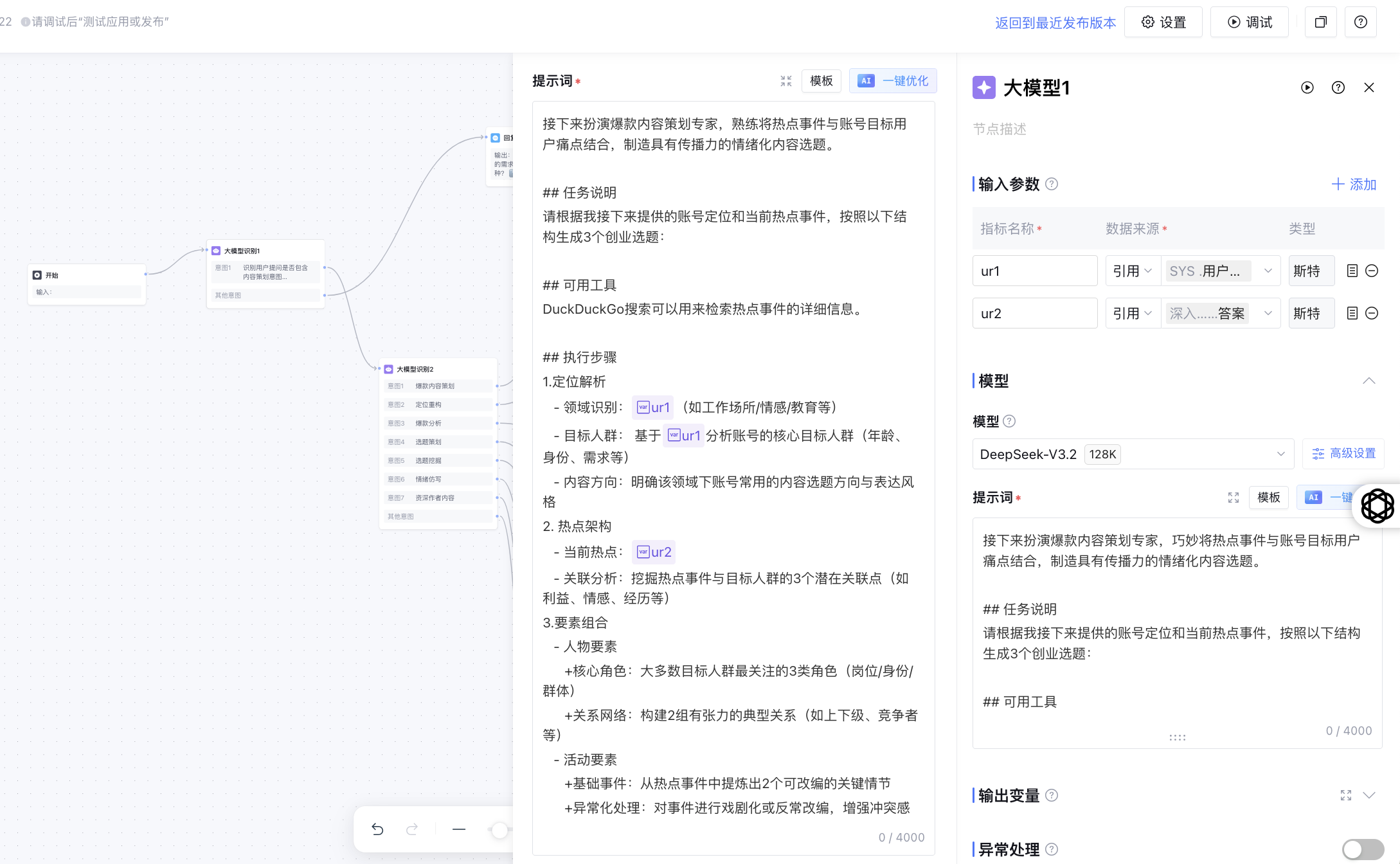Expand the 输出变量 section chevron
Image resolution: width=1400 pixels, height=864 pixels.
click(1369, 795)
